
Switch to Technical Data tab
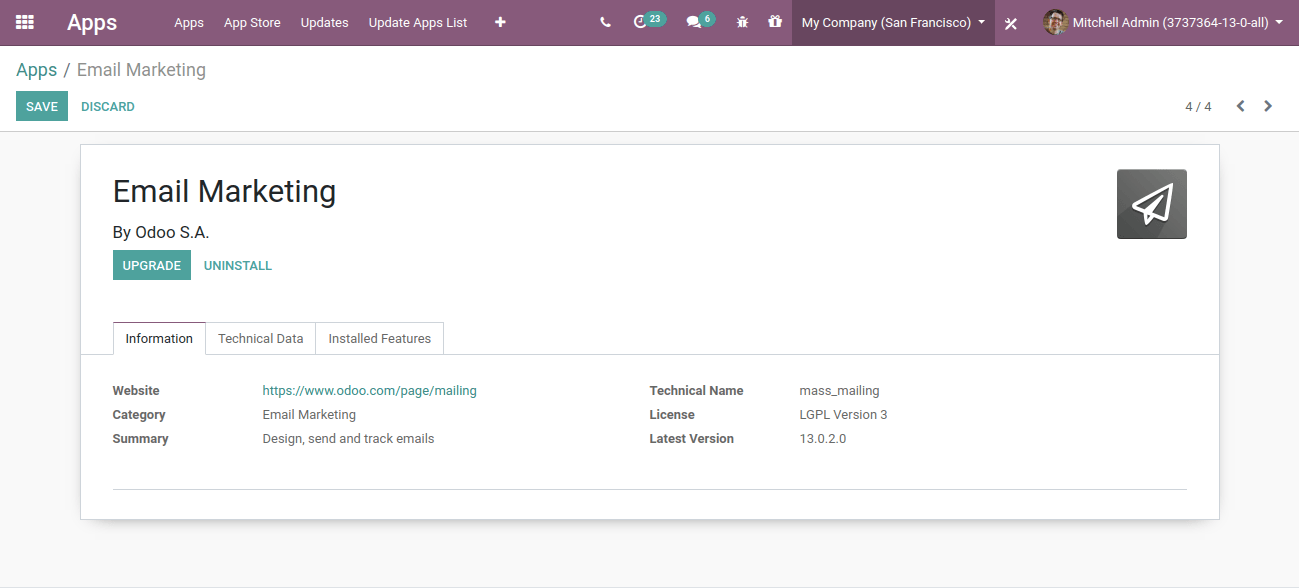261,338
